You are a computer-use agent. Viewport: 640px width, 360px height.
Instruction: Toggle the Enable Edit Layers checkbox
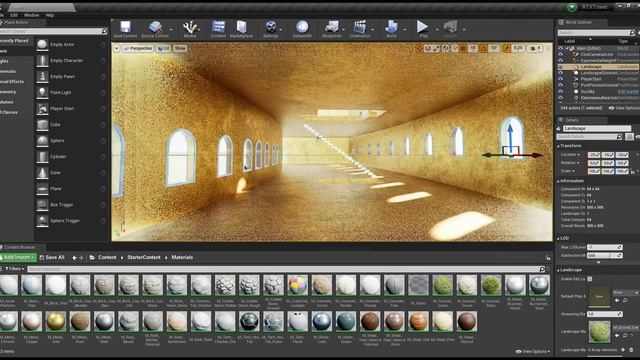click(589, 279)
